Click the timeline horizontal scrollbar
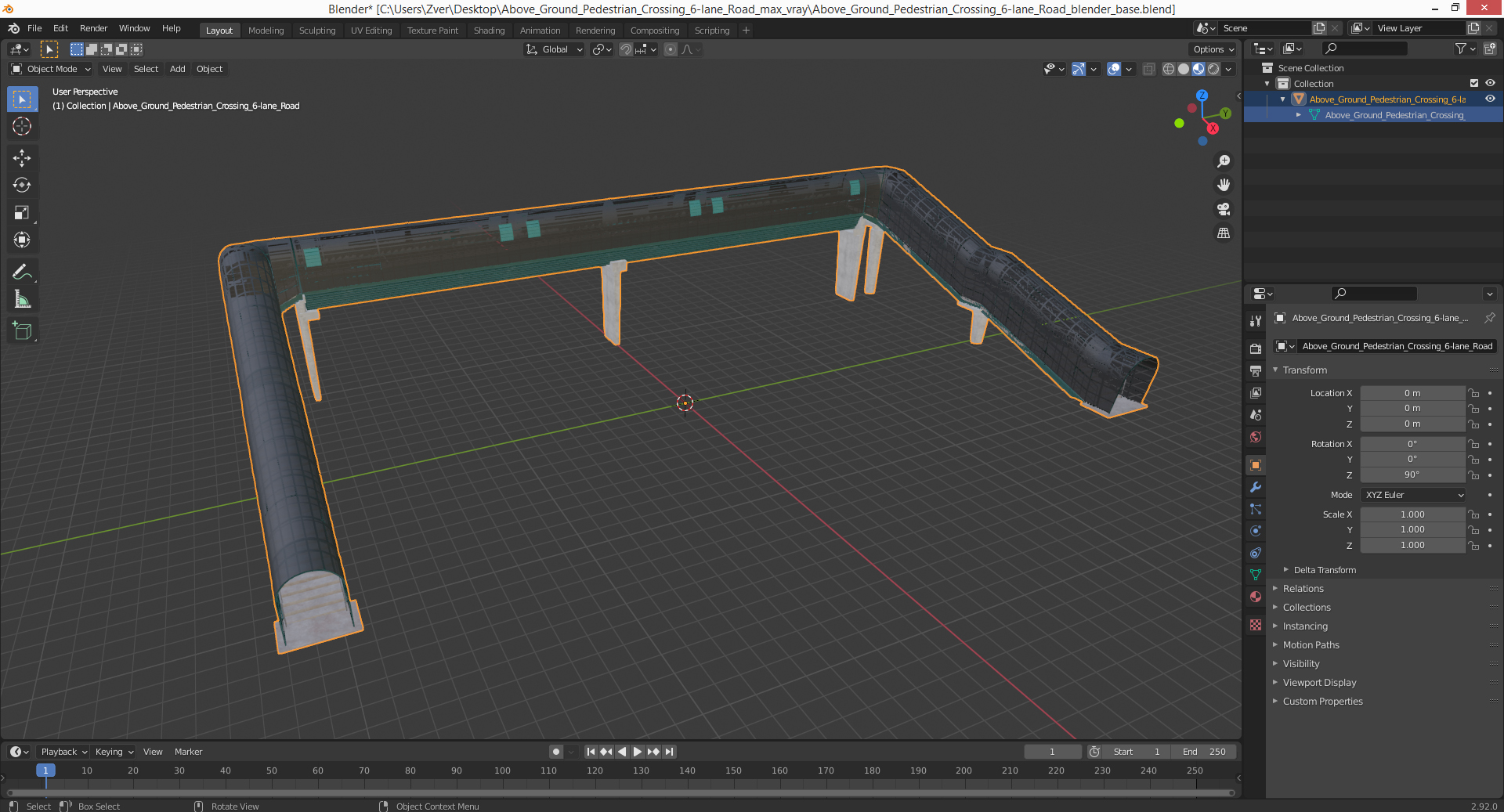The width and height of the screenshot is (1504, 812). (x=620, y=792)
